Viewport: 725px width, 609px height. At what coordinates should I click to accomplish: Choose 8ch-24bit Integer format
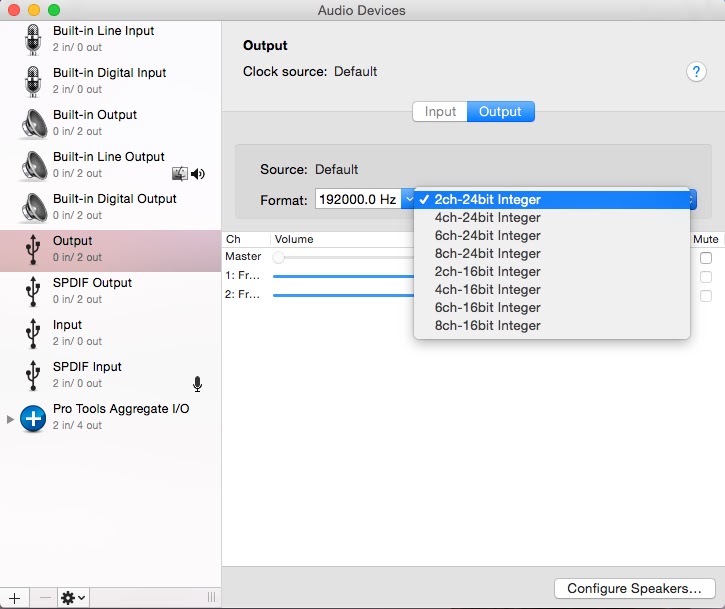point(552,254)
